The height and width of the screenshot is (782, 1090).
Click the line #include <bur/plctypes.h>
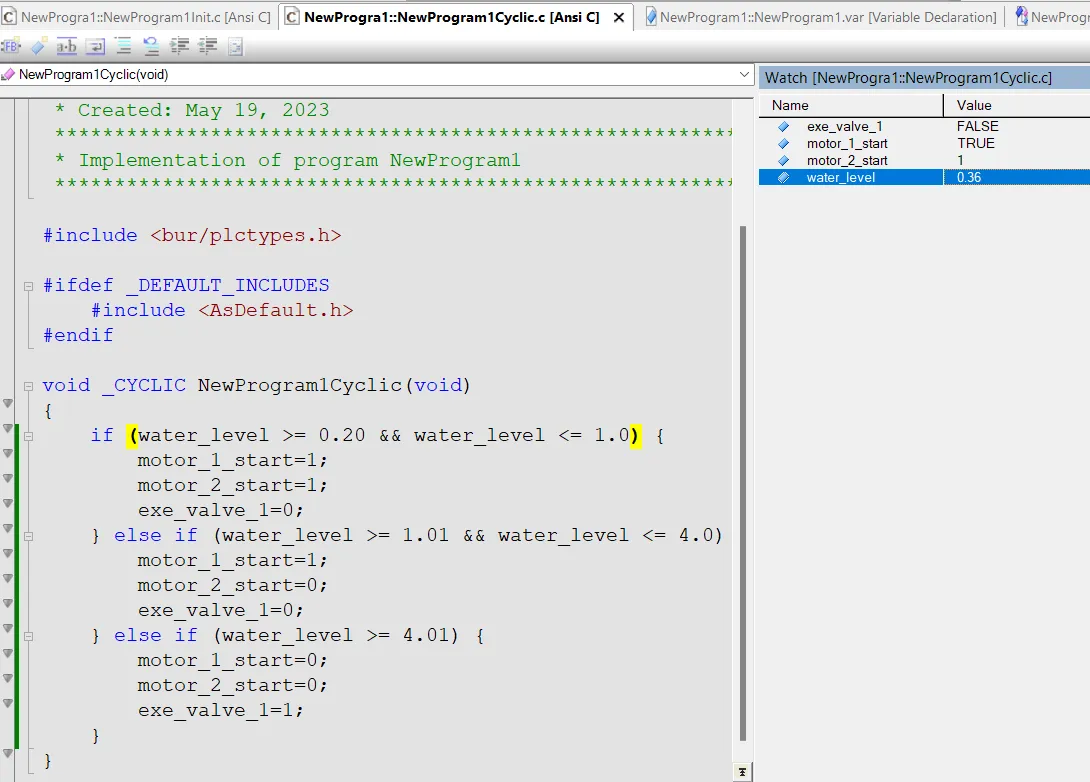[193, 236]
